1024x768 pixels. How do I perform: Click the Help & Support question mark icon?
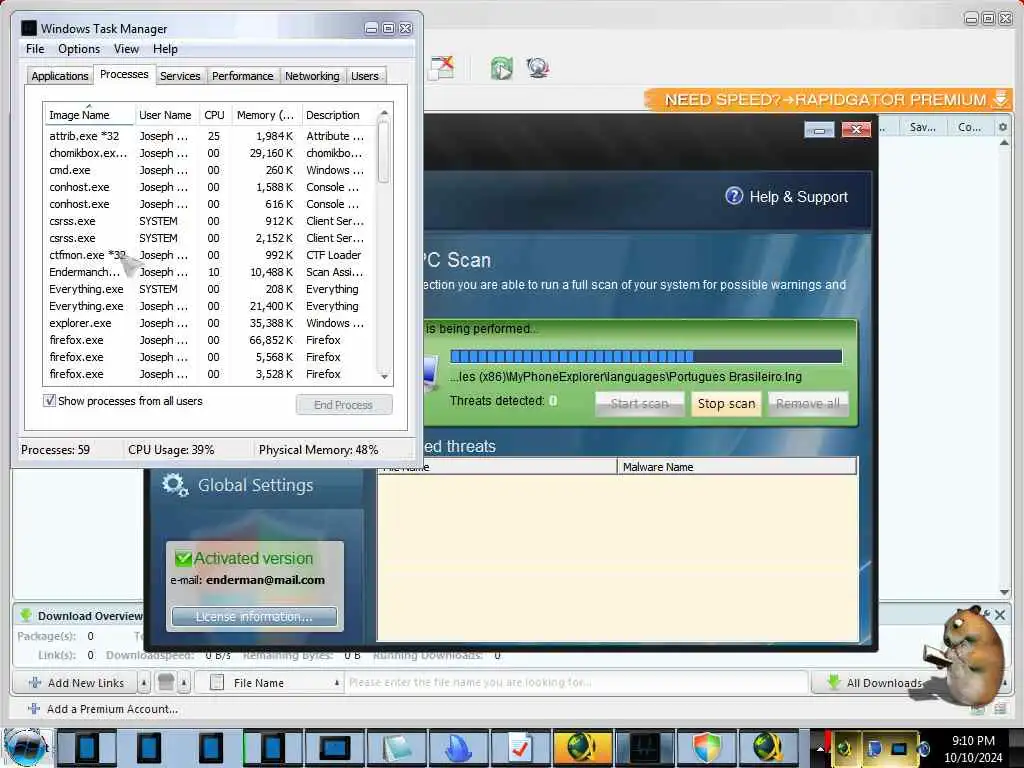[x=733, y=196]
